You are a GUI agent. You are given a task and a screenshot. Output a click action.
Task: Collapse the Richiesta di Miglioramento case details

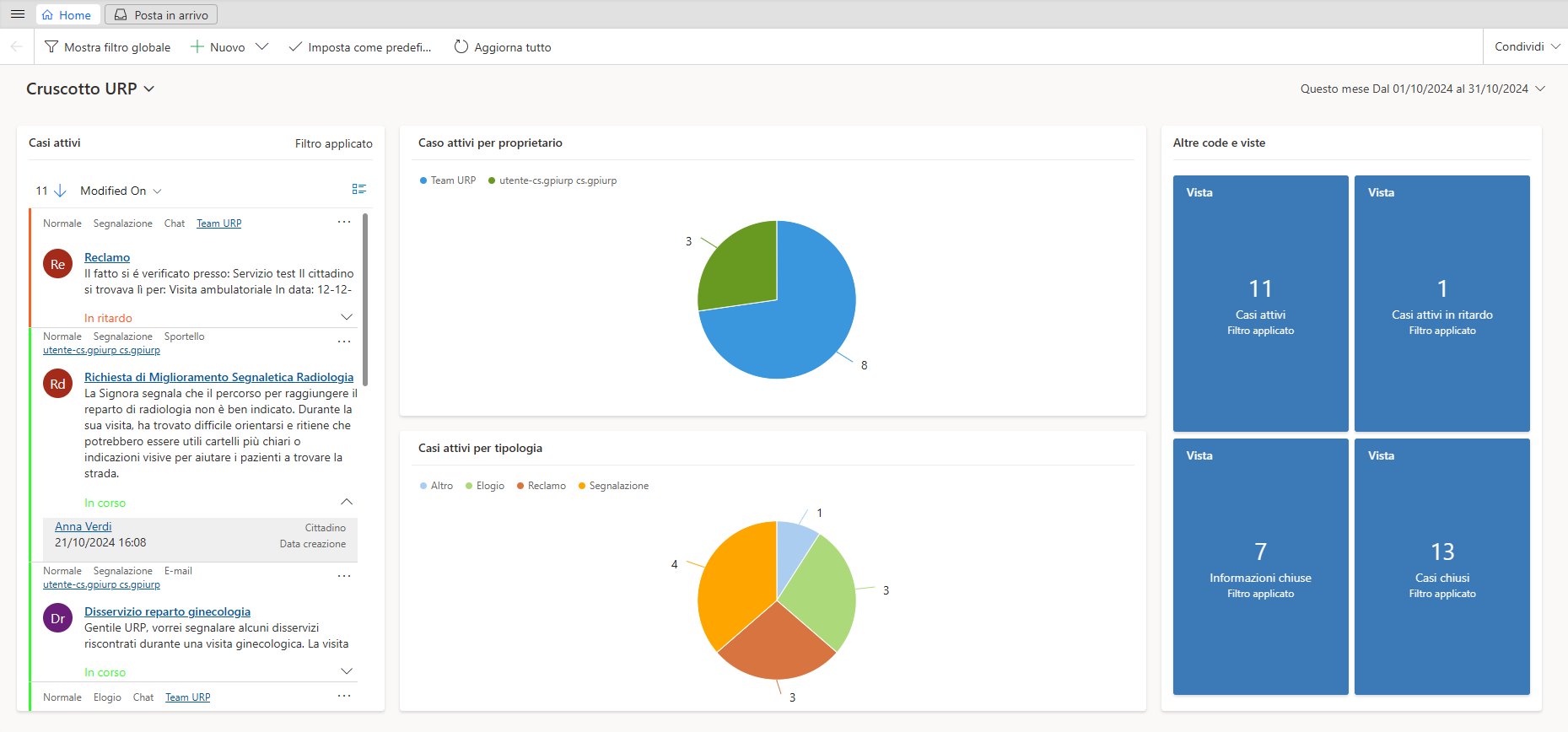coord(347,502)
